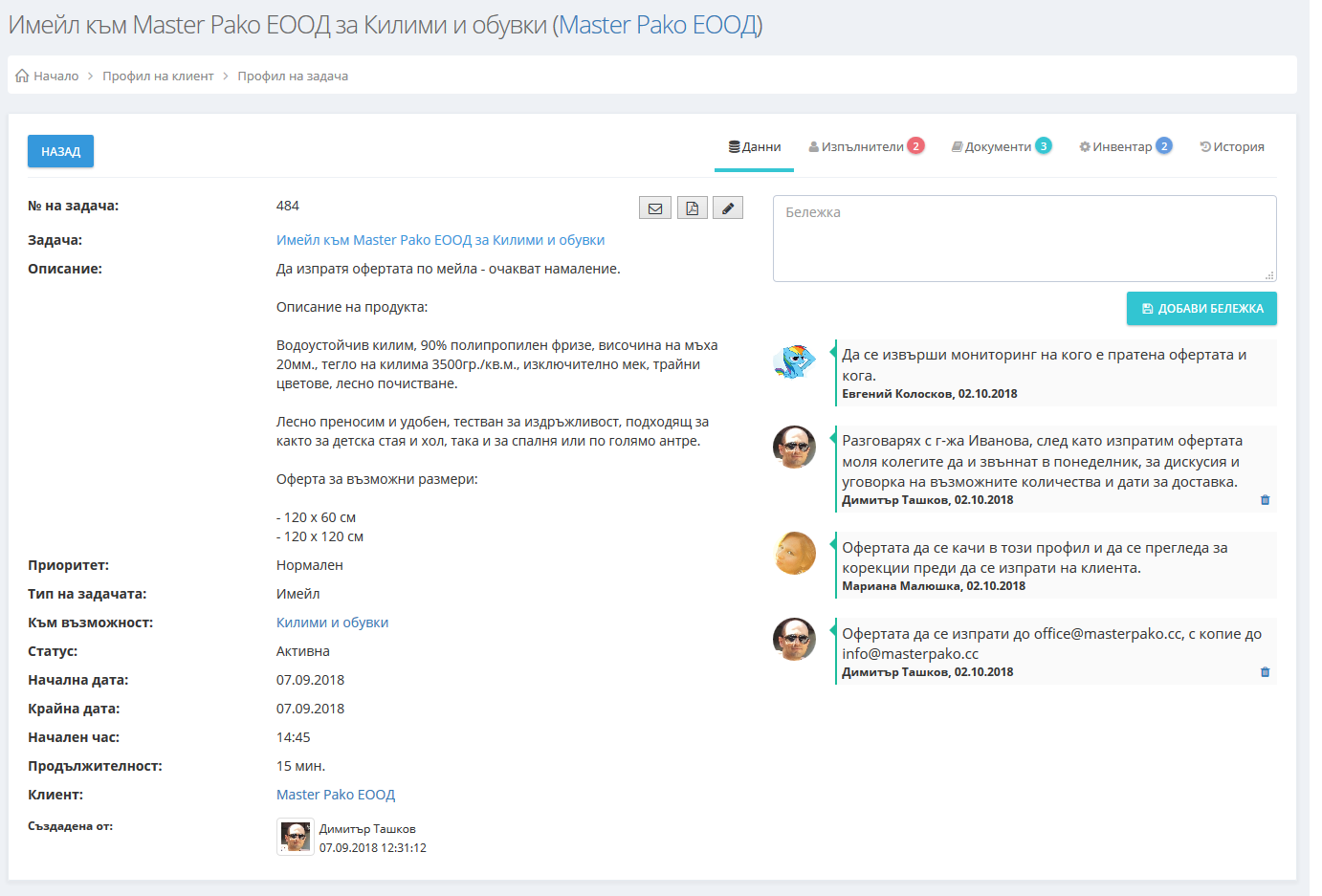The width and height of the screenshot is (1322, 896).
Task: Click the envelope email icon button
Action: [x=655, y=208]
